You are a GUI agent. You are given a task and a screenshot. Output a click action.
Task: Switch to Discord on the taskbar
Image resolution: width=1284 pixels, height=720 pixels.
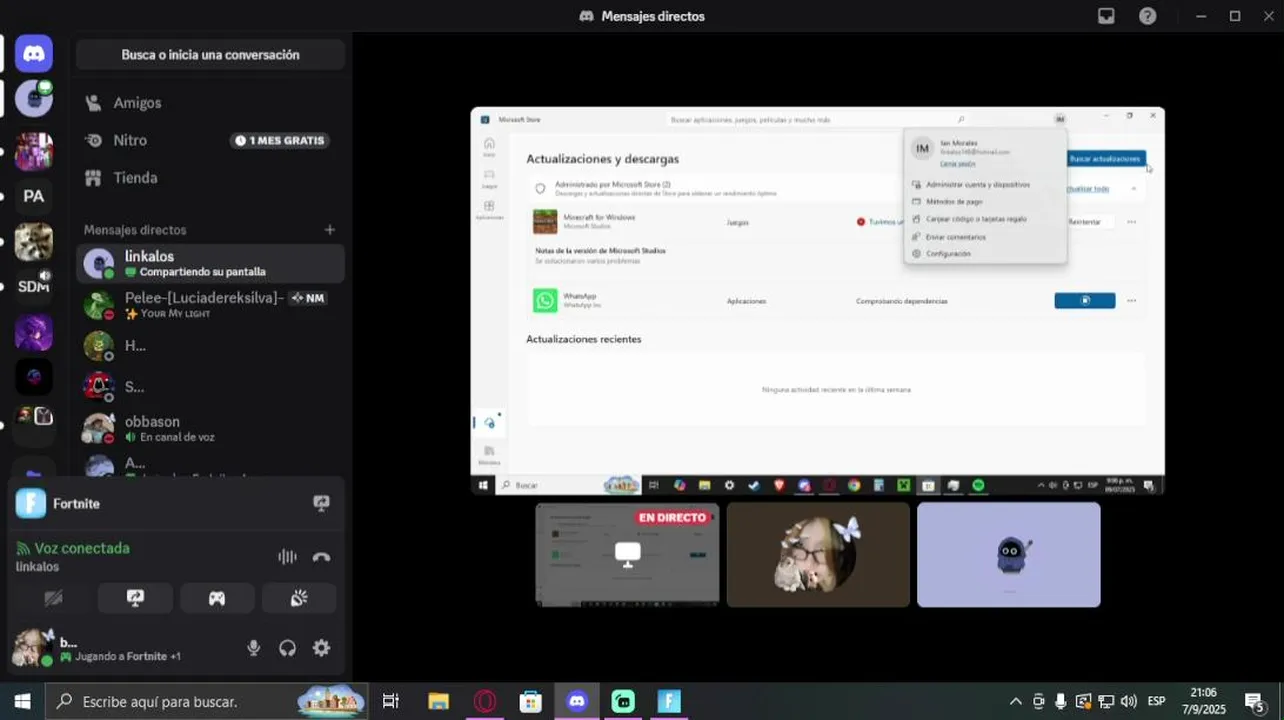(577, 702)
